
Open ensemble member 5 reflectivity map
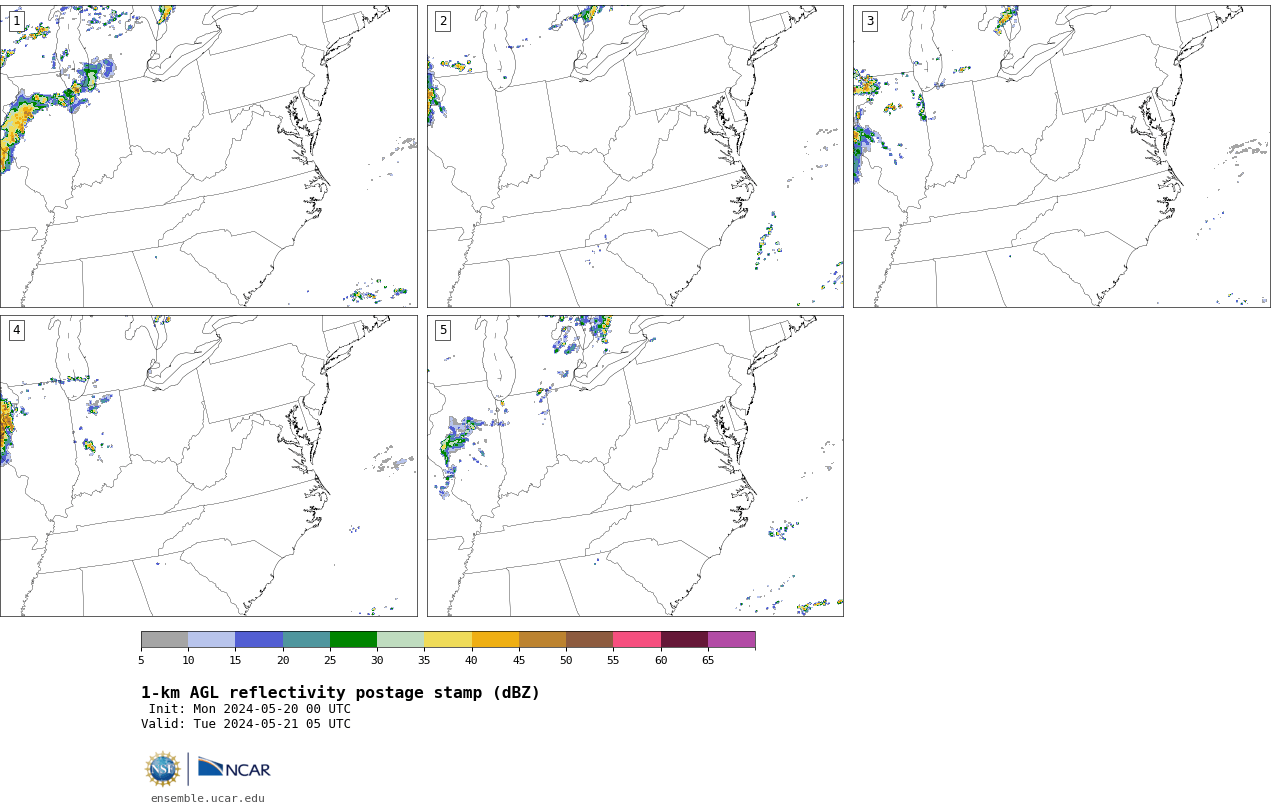(635, 466)
